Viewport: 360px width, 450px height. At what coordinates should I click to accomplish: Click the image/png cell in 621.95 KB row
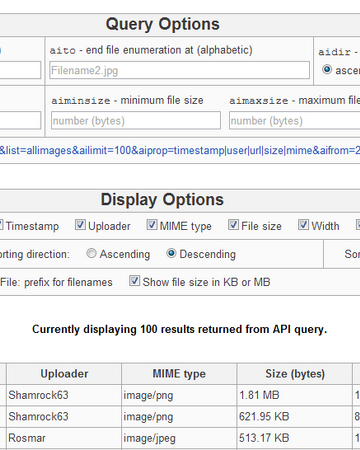(x=179, y=416)
